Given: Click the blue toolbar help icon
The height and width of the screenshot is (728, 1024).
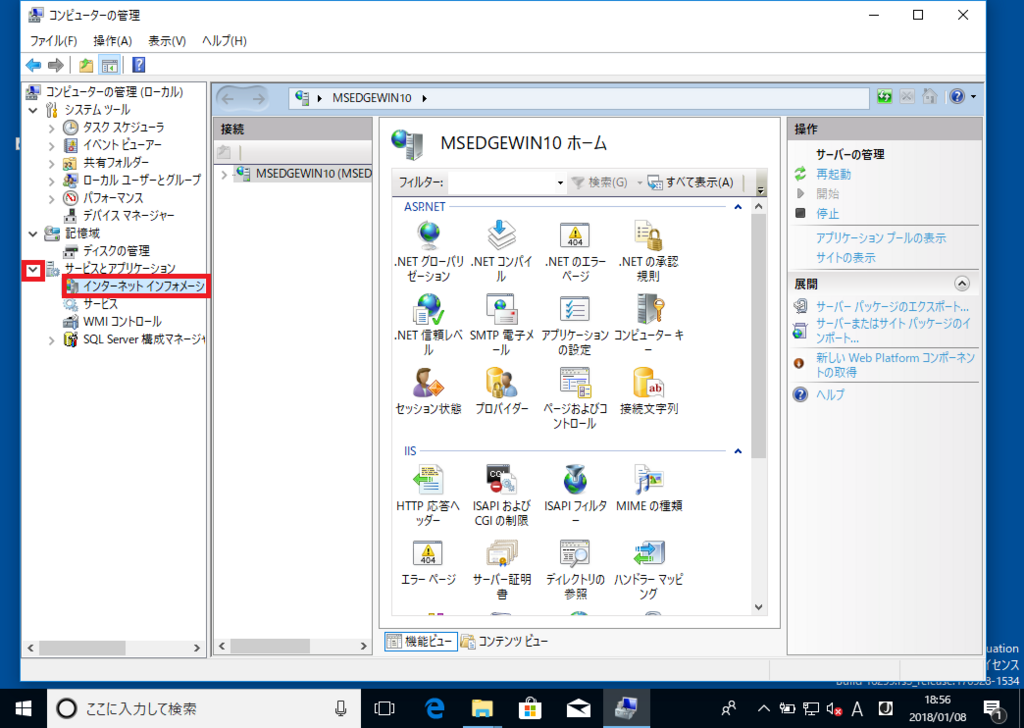Looking at the screenshot, I should click(x=138, y=65).
